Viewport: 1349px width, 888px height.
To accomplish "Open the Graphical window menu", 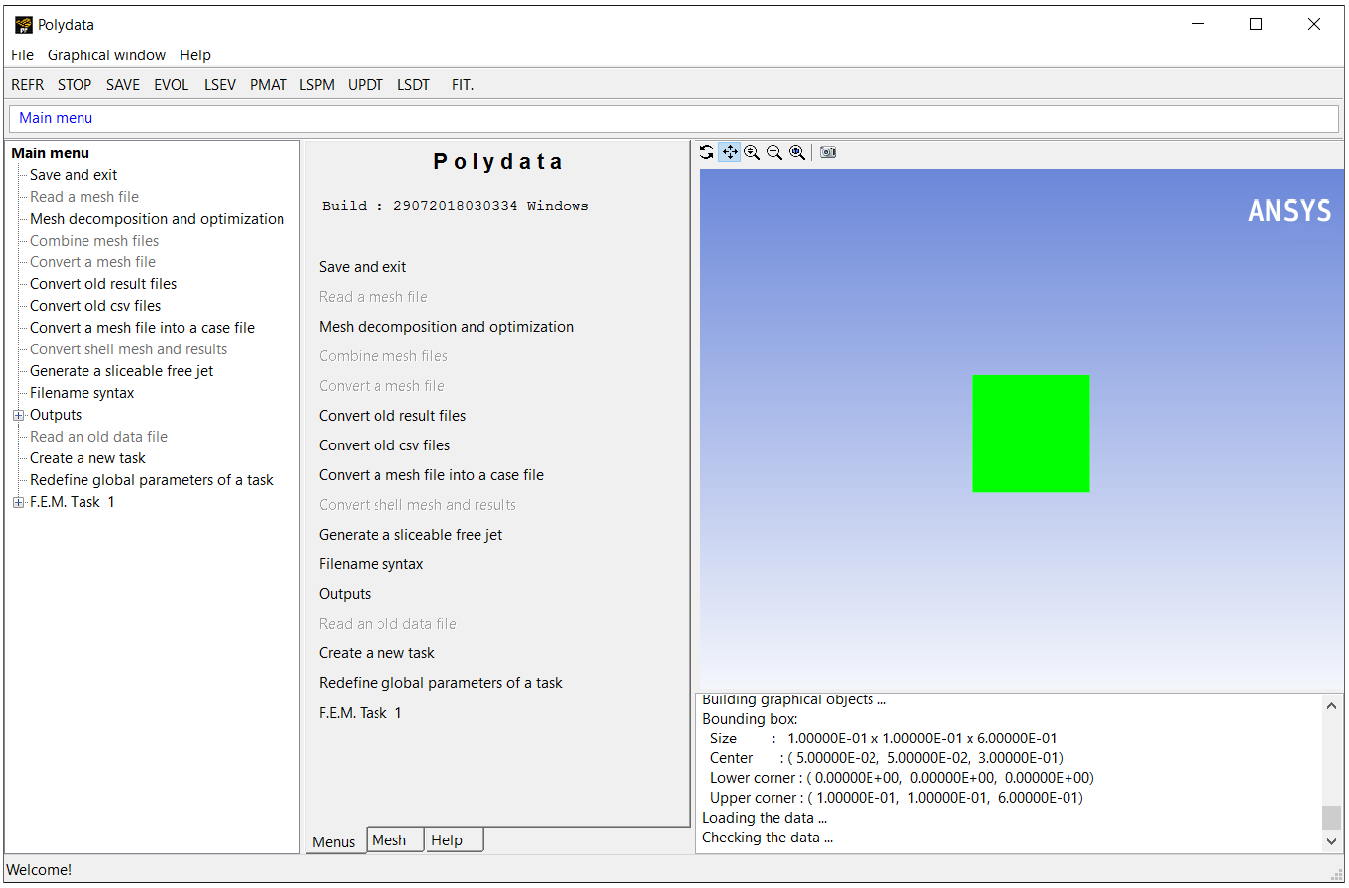I will tap(107, 55).
